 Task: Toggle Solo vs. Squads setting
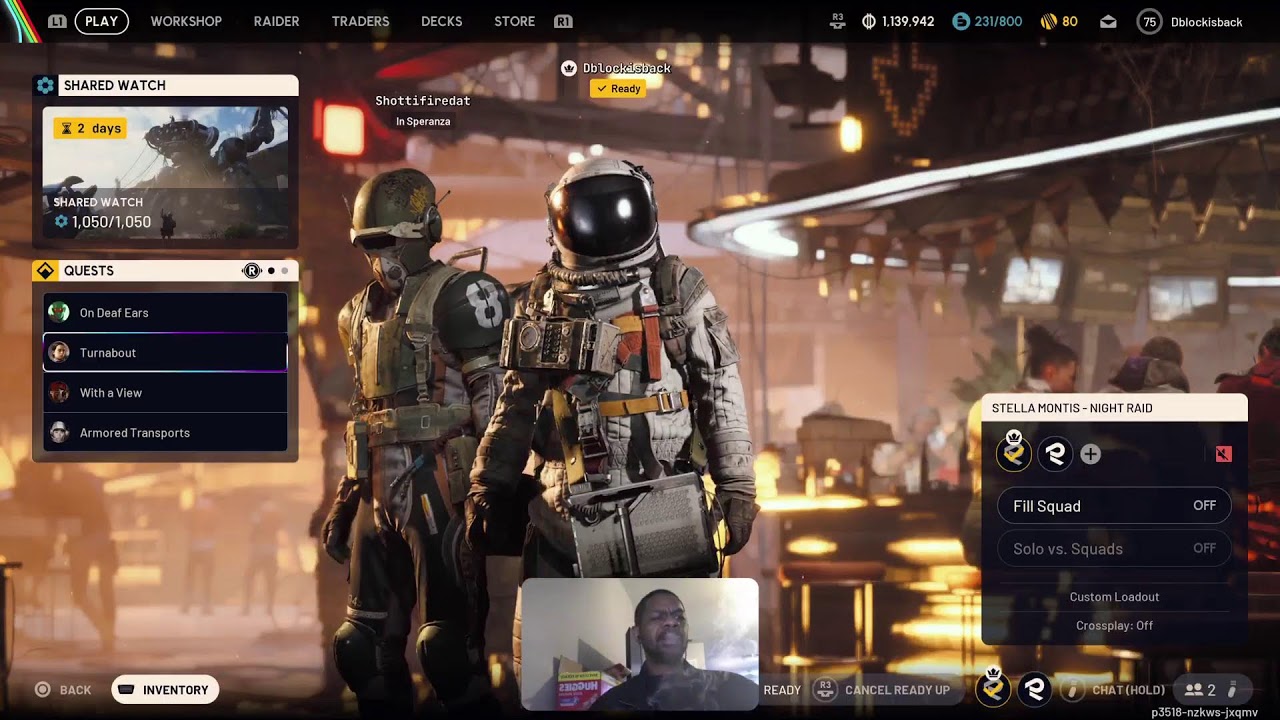tap(1114, 549)
